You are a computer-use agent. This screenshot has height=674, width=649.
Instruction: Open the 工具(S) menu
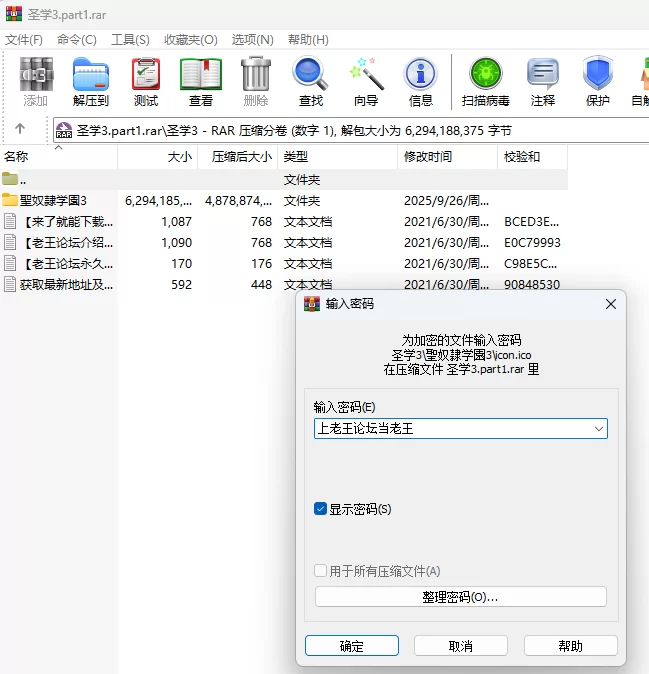point(130,40)
